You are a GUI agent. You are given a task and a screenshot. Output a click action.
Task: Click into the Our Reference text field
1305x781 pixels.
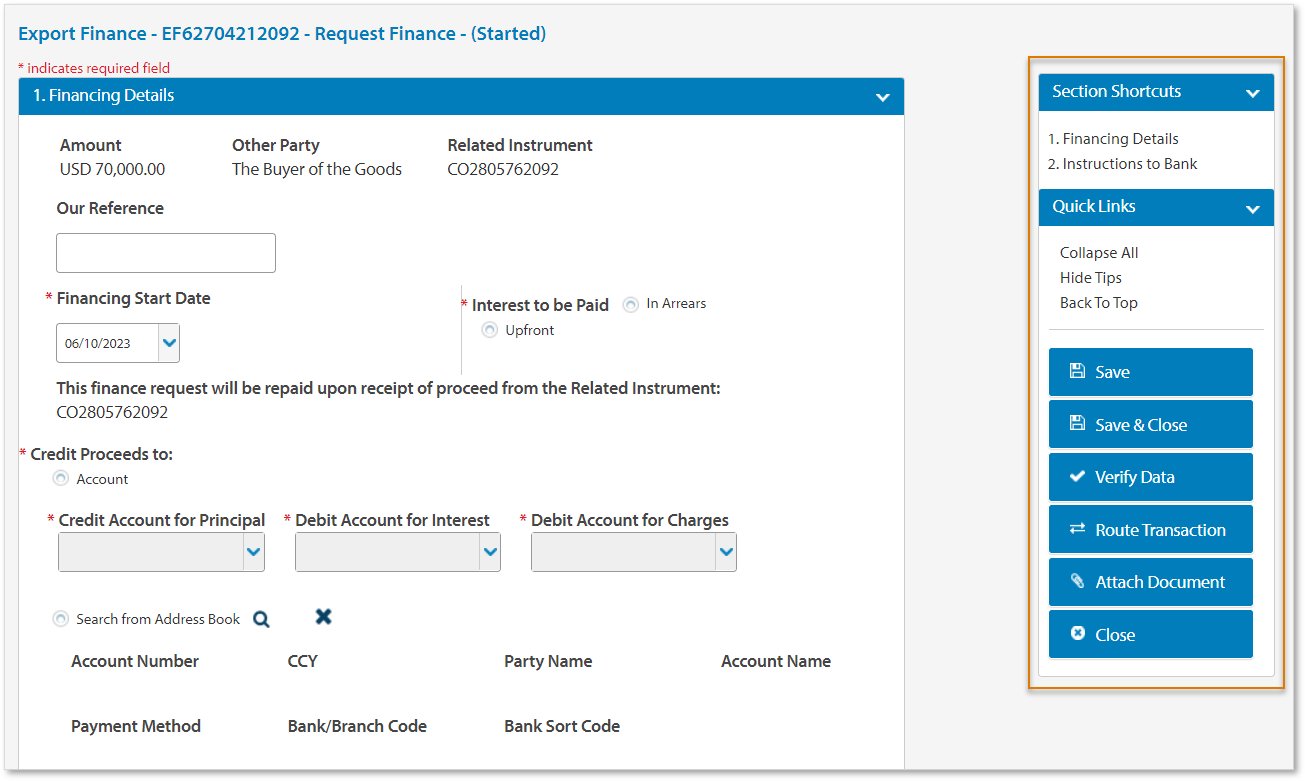tap(166, 253)
